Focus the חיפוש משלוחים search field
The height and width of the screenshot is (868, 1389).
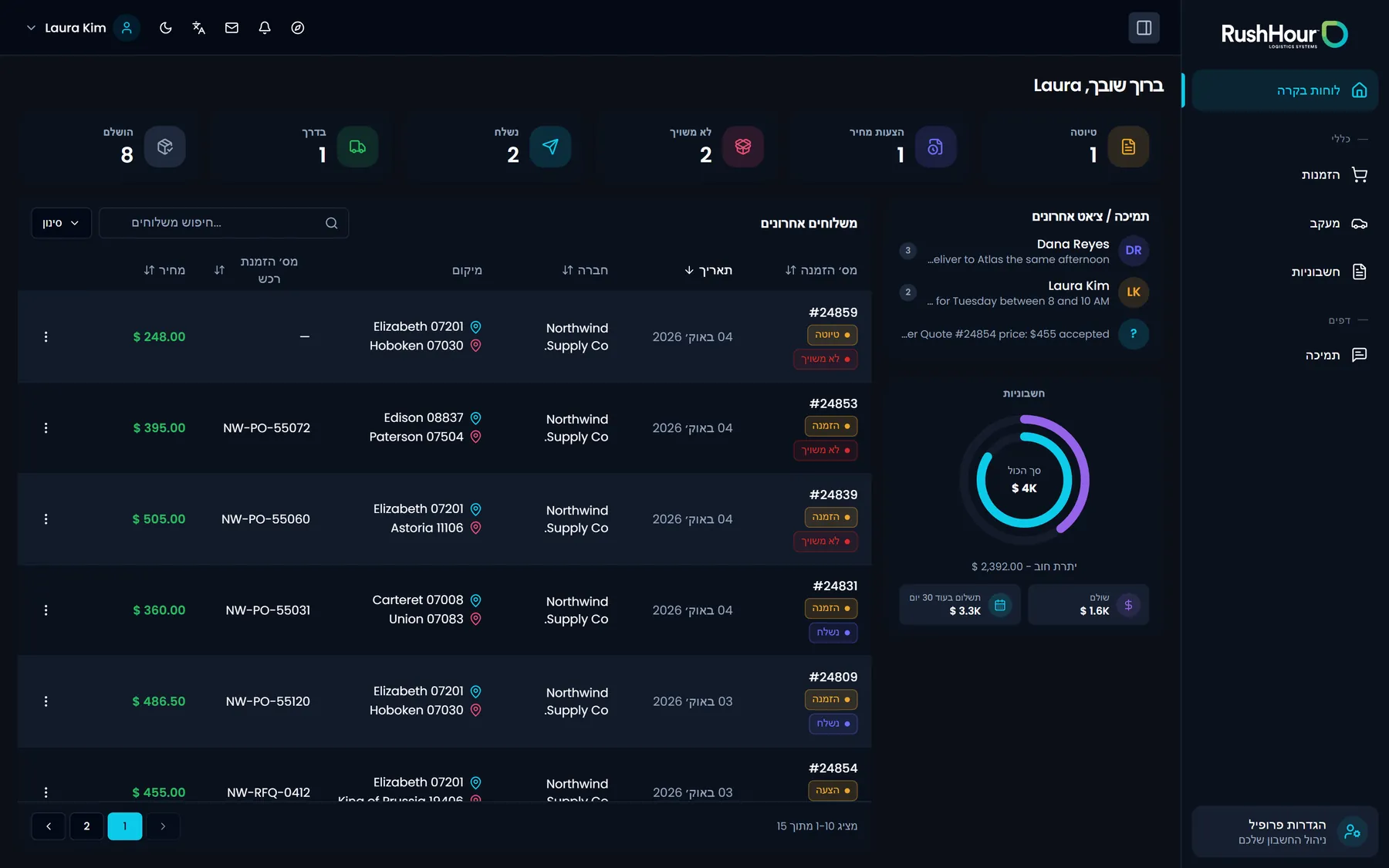pos(224,223)
